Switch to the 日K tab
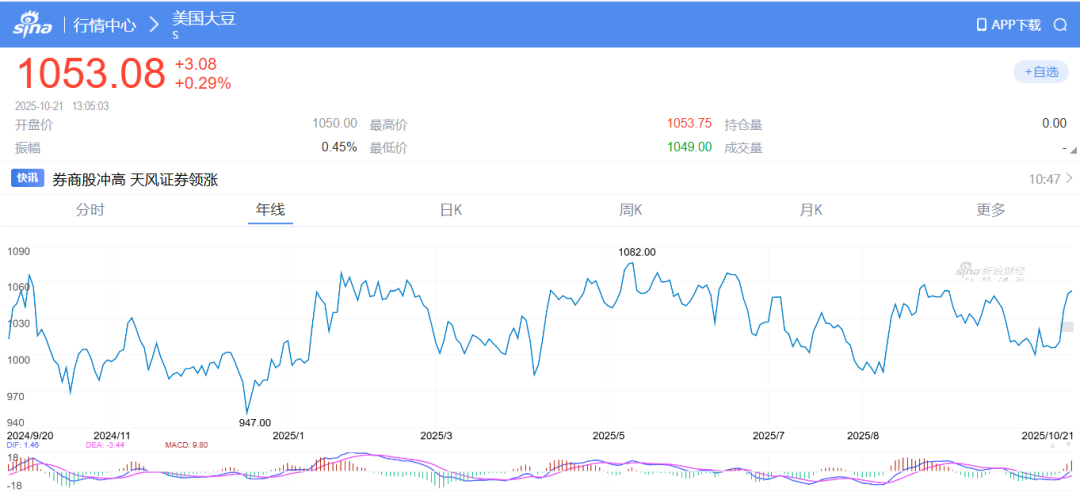This screenshot has width=1080, height=492. click(x=451, y=210)
